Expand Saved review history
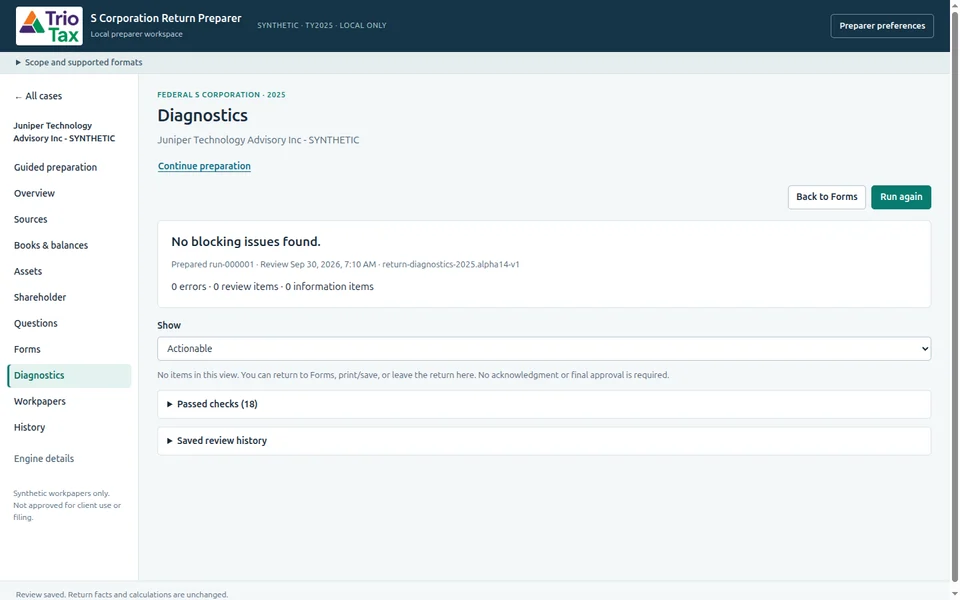The height and width of the screenshot is (600, 960). tap(544, 441)
